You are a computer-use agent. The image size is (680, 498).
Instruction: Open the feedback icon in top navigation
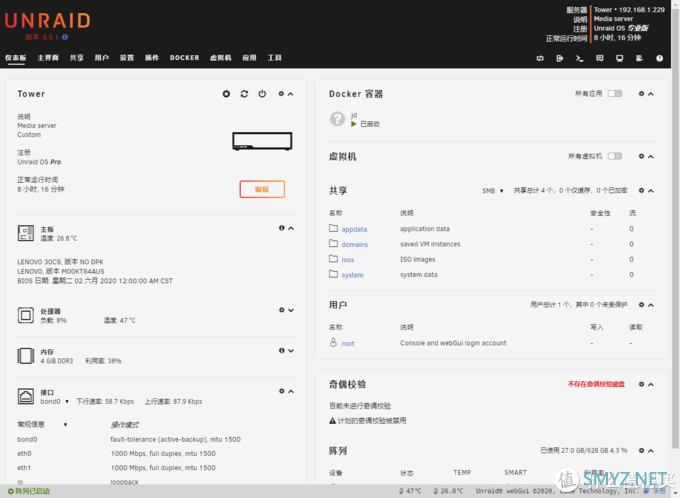pos(599,58)
